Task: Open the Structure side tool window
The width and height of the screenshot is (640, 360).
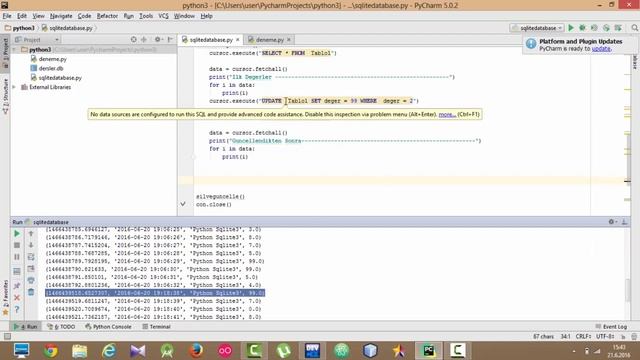Action: click(5, 95)
